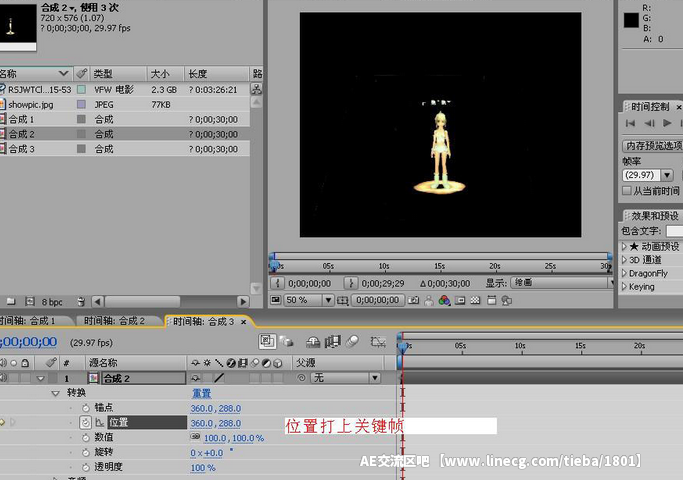This screenshot has width=683, height=480.
Task: Click the play button in time controls
Action: tap(667, 123)
